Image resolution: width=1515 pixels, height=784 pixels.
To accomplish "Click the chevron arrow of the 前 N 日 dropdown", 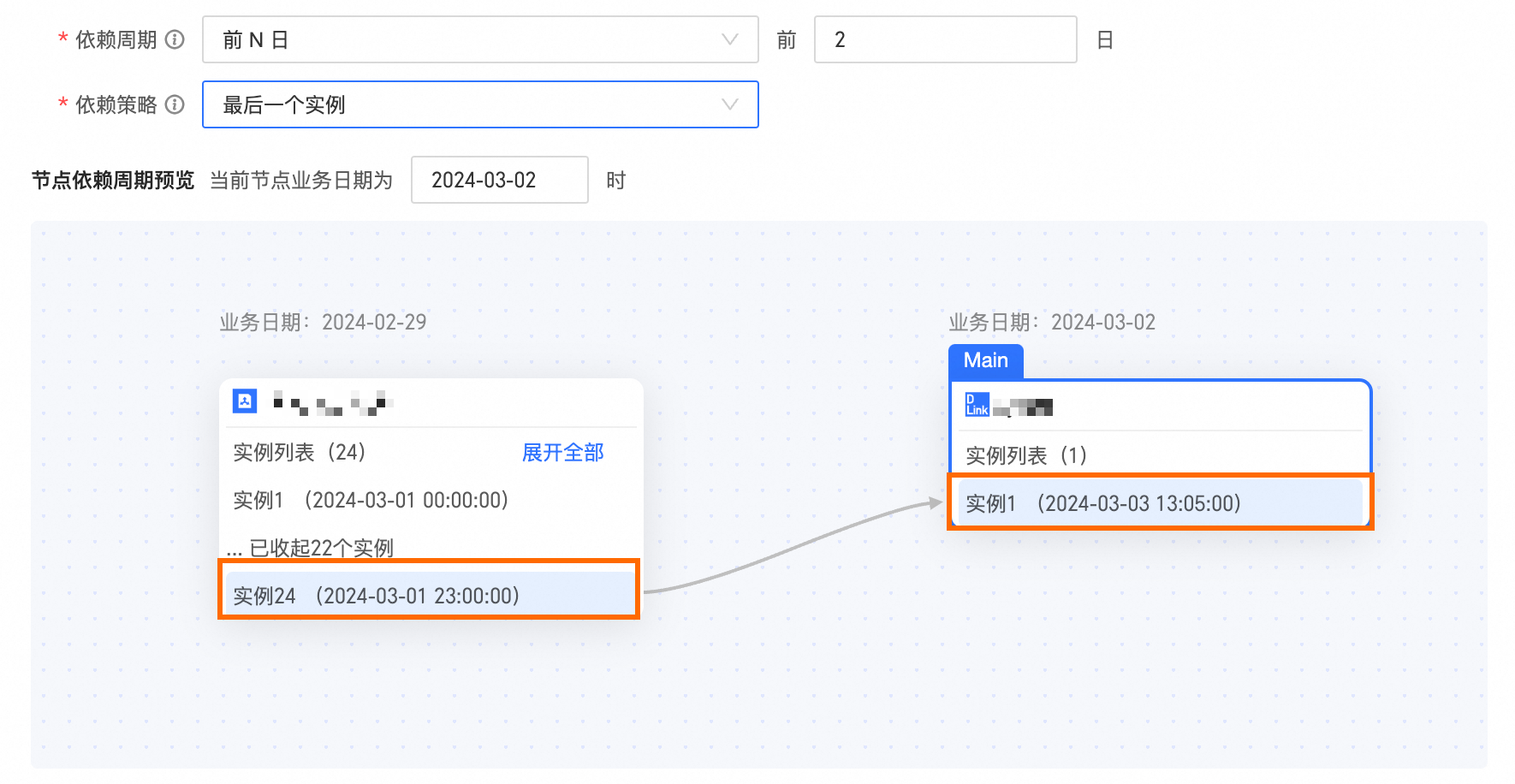I will click(730, 39).
